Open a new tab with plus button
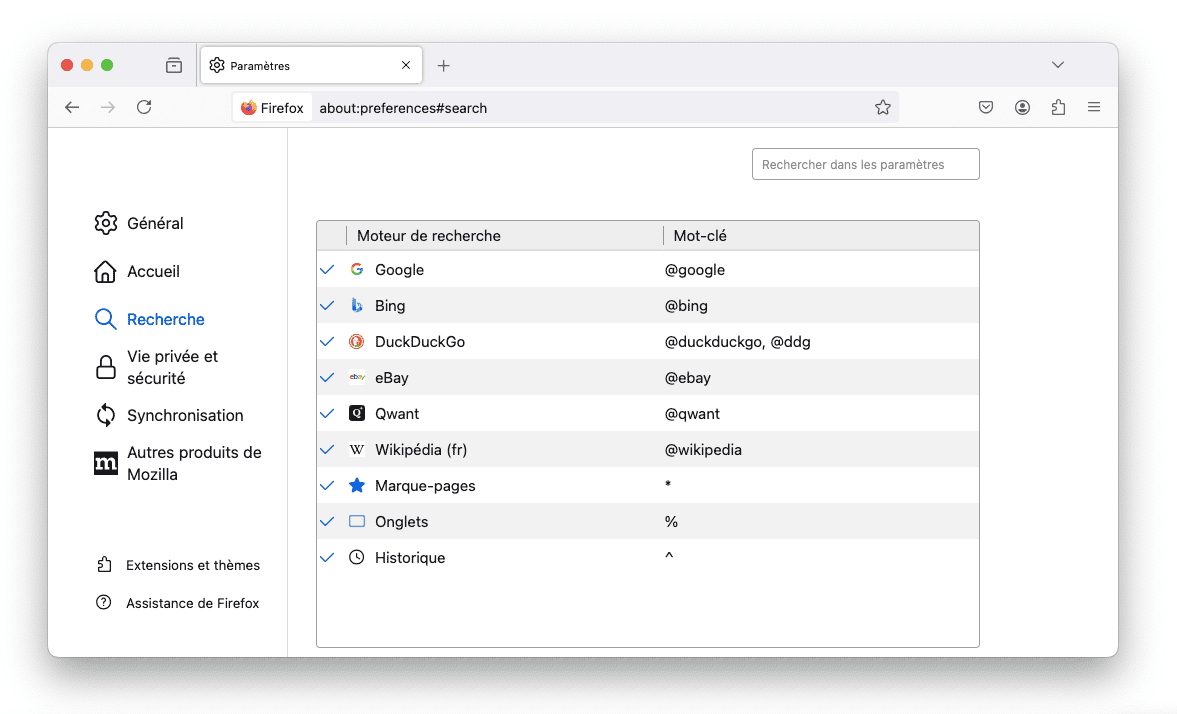The width and height of the screenshot is (1177, 714). pyautogui.click(x=444, y=66)
